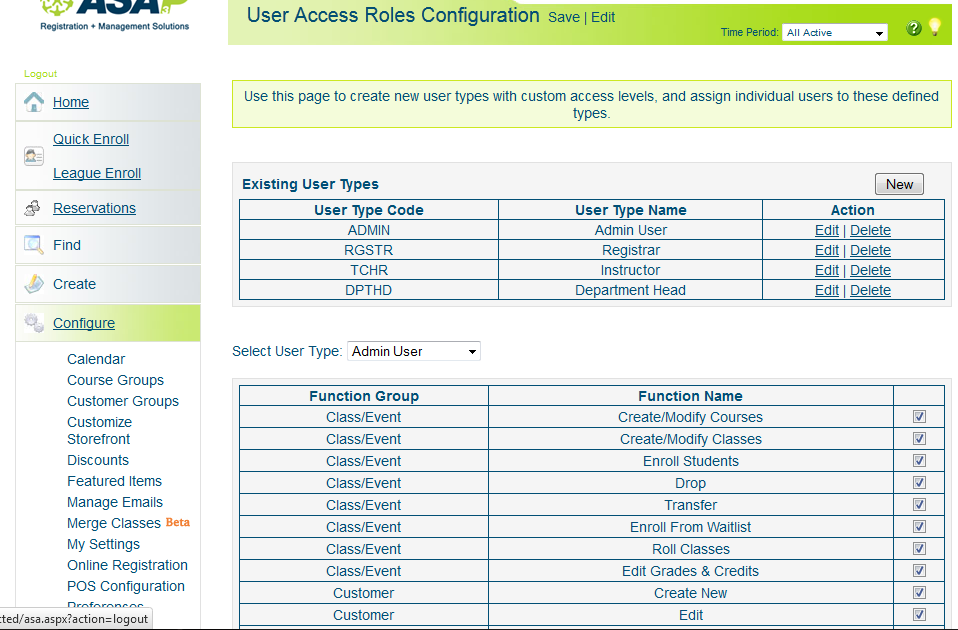The image size is (958, 630).
Task: Open Manage Emails
Action: click(x=115, y=502)
